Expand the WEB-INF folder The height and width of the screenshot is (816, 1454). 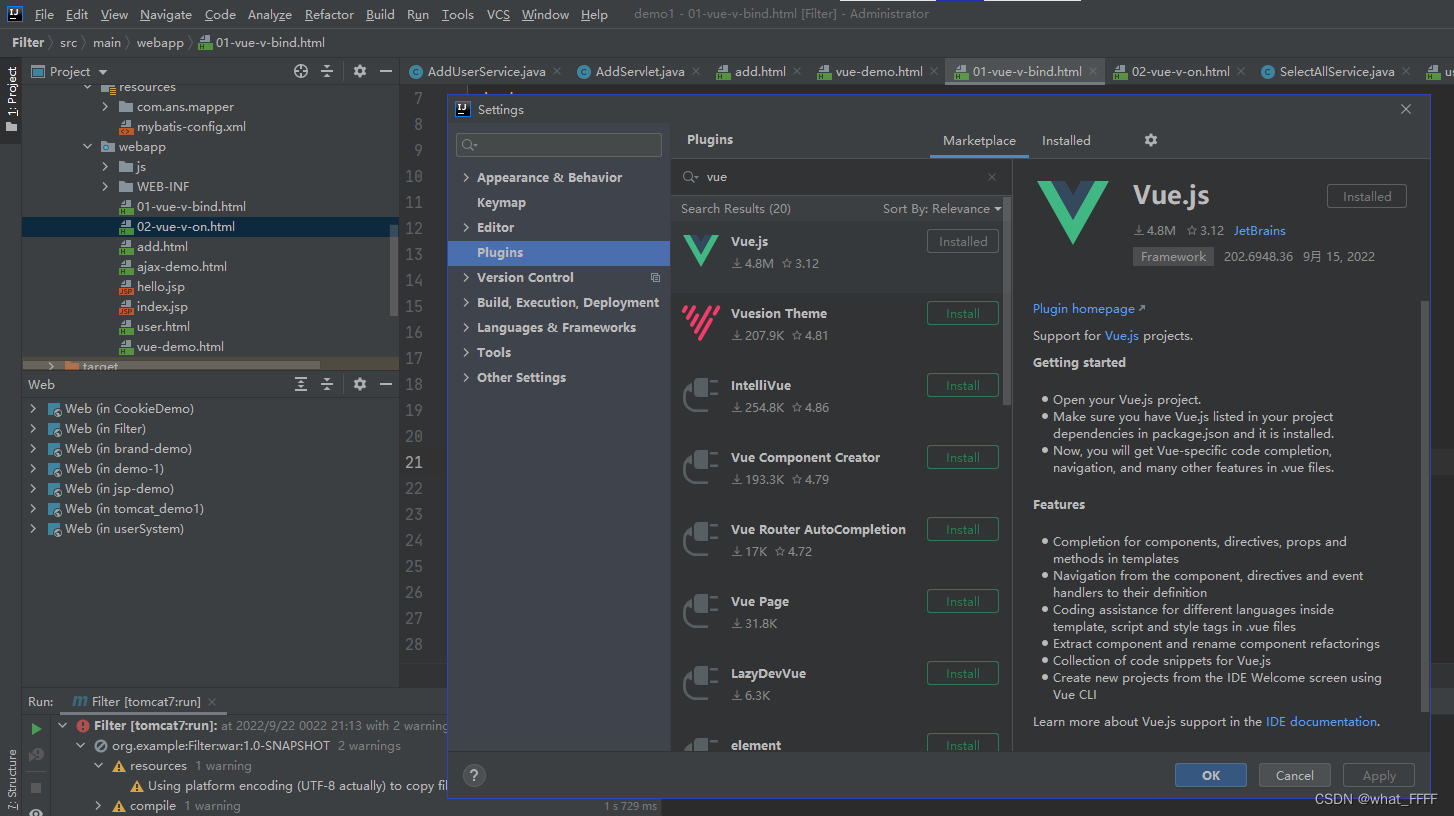[x=105, y=187]
